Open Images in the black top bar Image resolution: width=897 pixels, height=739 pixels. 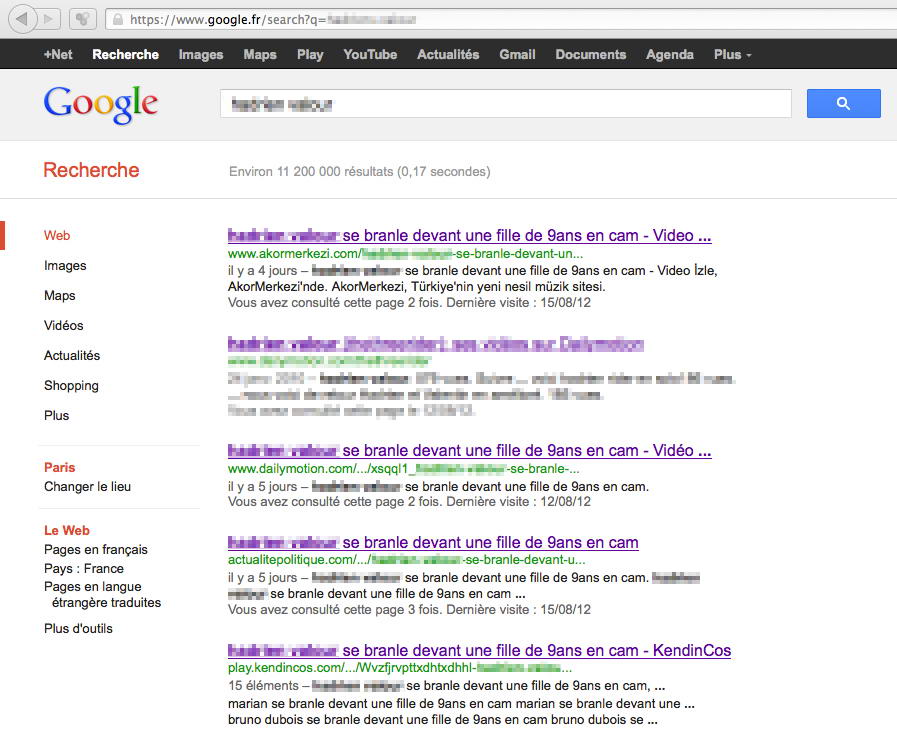[201, 54]
